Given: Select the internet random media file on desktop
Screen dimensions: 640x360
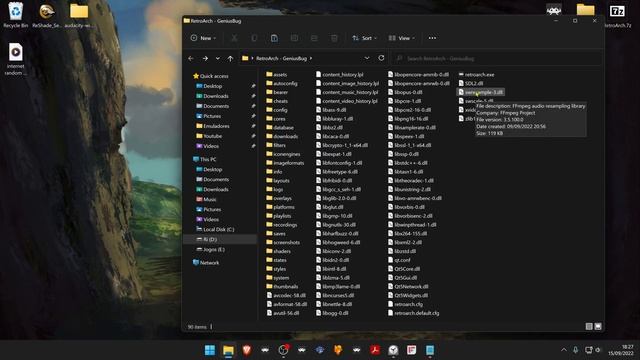Looking at the screenshot, I should coord(16,59).
